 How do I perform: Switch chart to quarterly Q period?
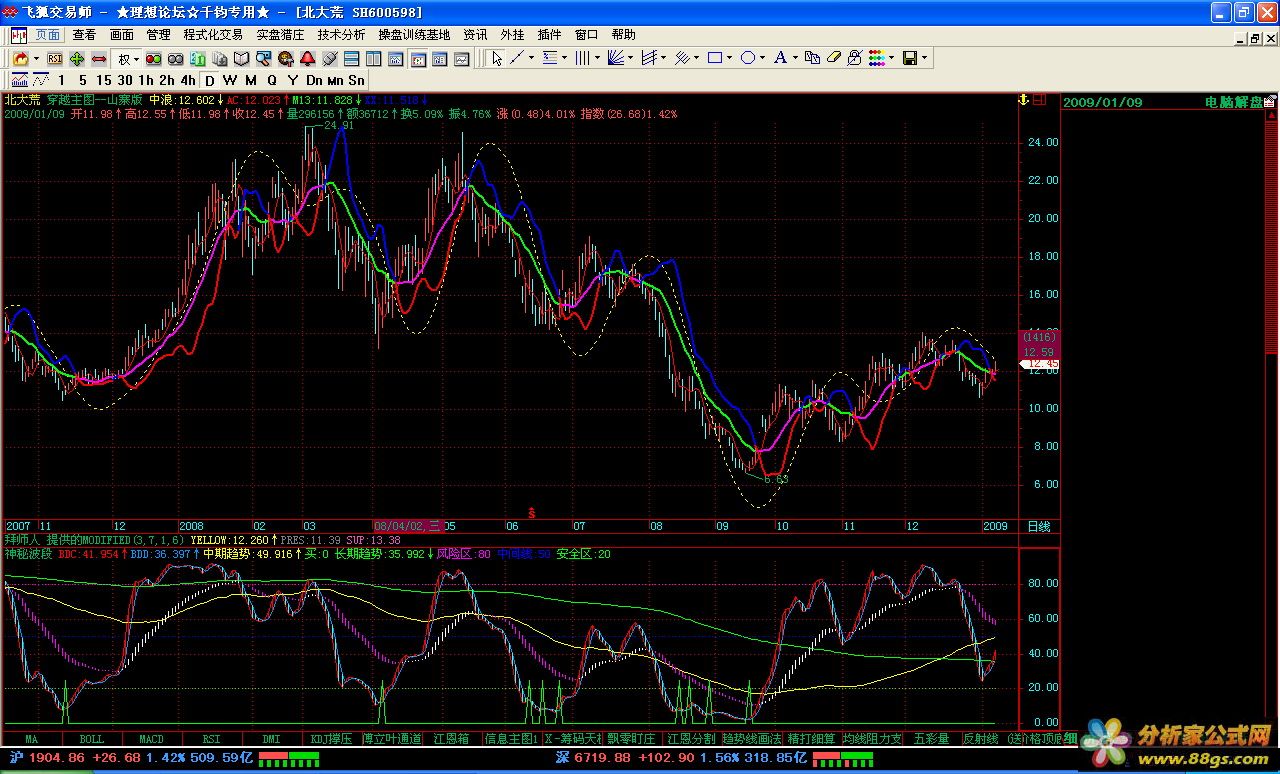(272, 80)
